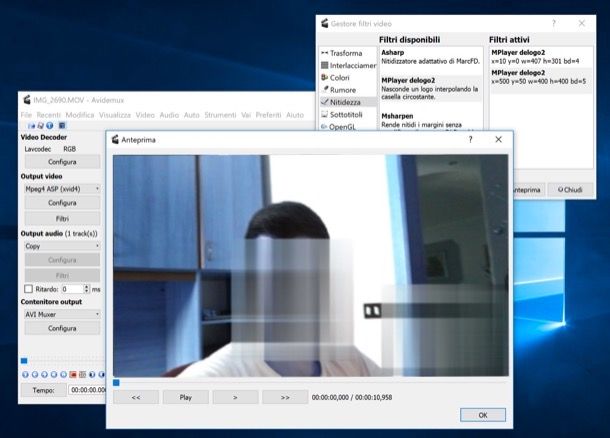Click Configura under Video Decoder
Screen dimensions: 610x438
(x=62, y=161)
